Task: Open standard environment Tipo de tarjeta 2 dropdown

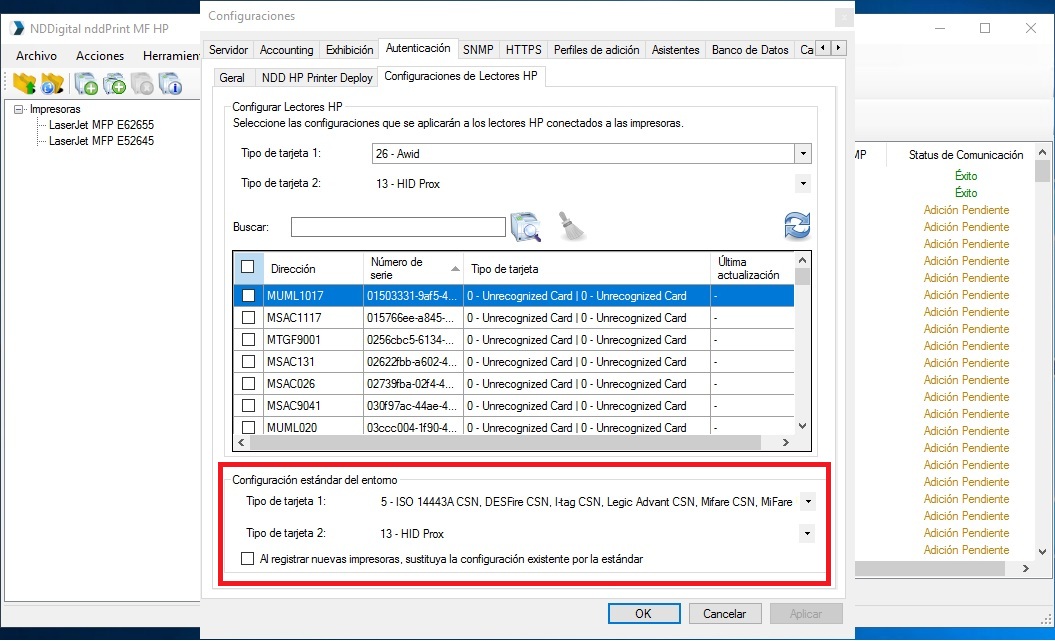Action: pos(807,533)
